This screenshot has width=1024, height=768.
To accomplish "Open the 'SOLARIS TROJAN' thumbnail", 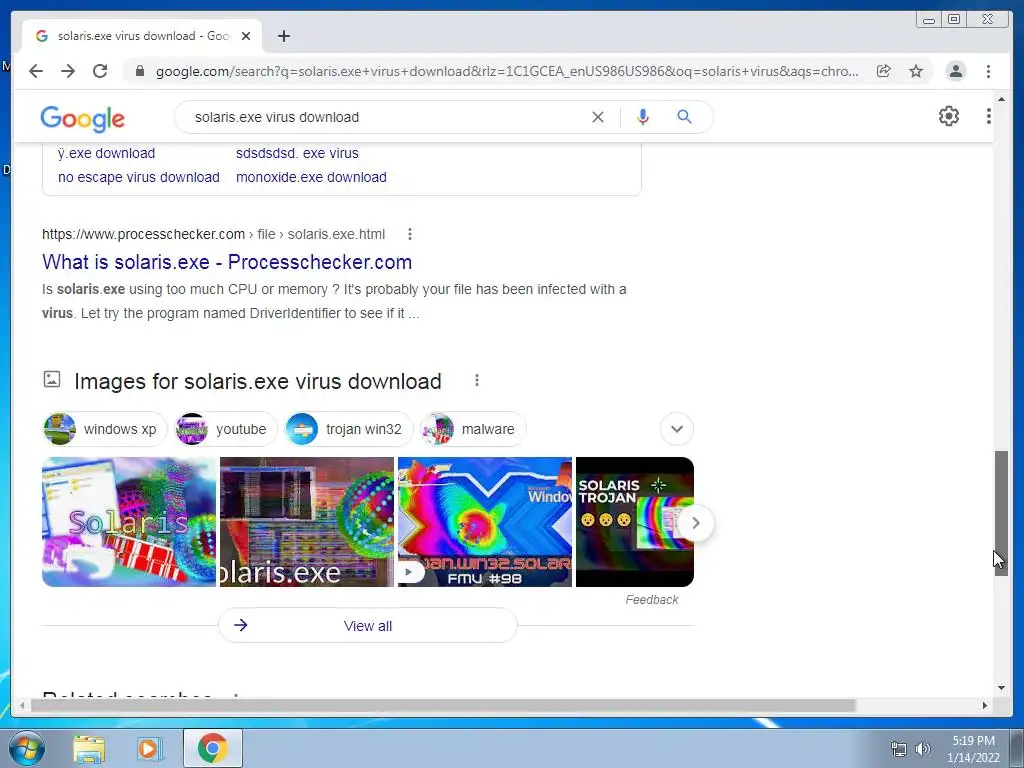I will coord(627,522).
